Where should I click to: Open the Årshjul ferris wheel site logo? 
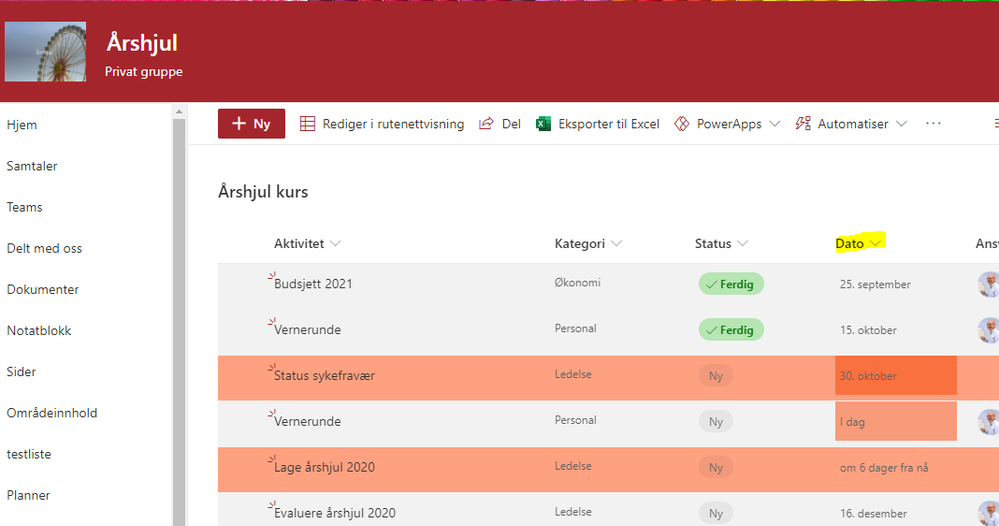tap(45, 52)
